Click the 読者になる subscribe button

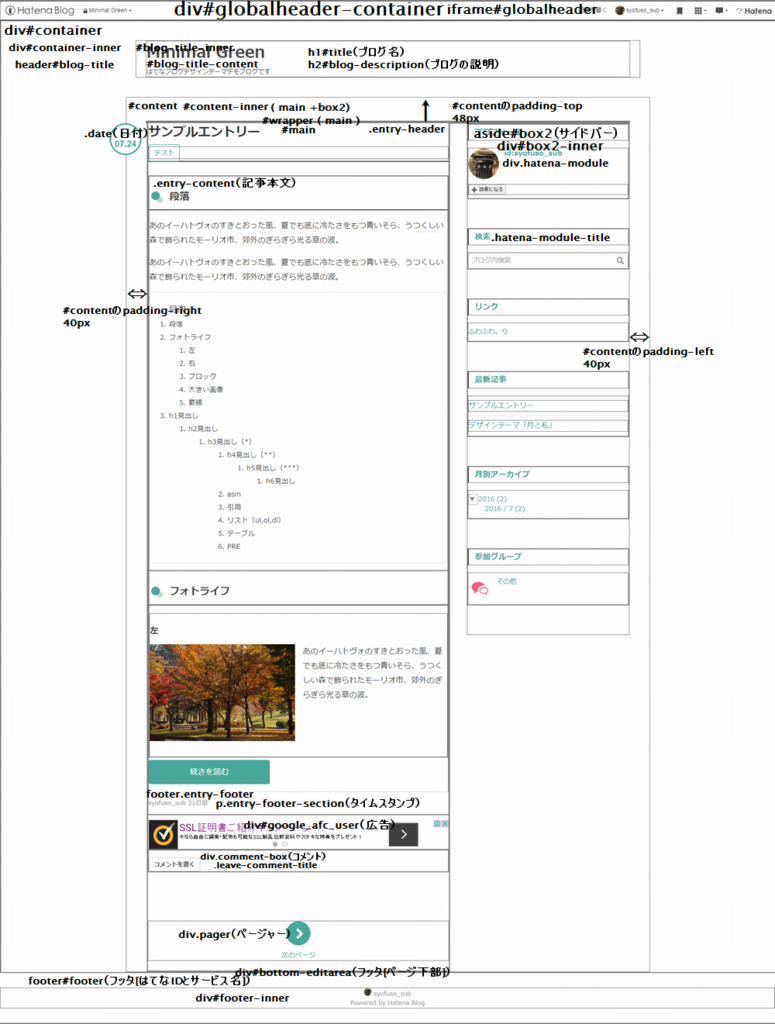click(488, 189)
